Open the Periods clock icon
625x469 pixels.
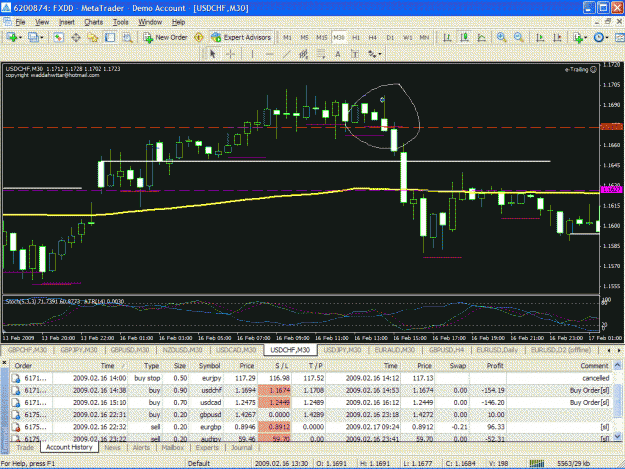tap(599, 37)
